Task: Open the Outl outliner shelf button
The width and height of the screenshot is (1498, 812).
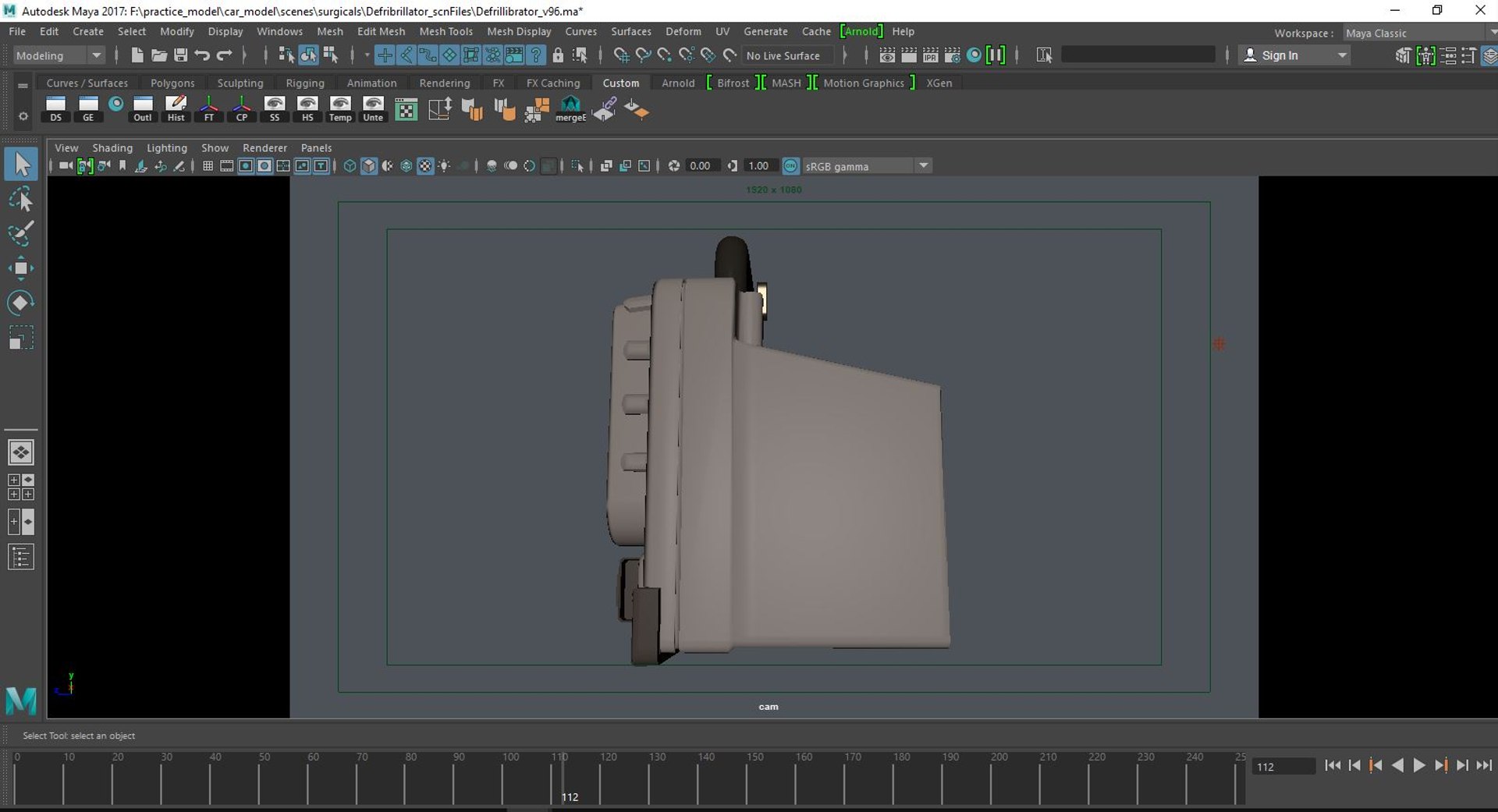Action: pos(143,109)
